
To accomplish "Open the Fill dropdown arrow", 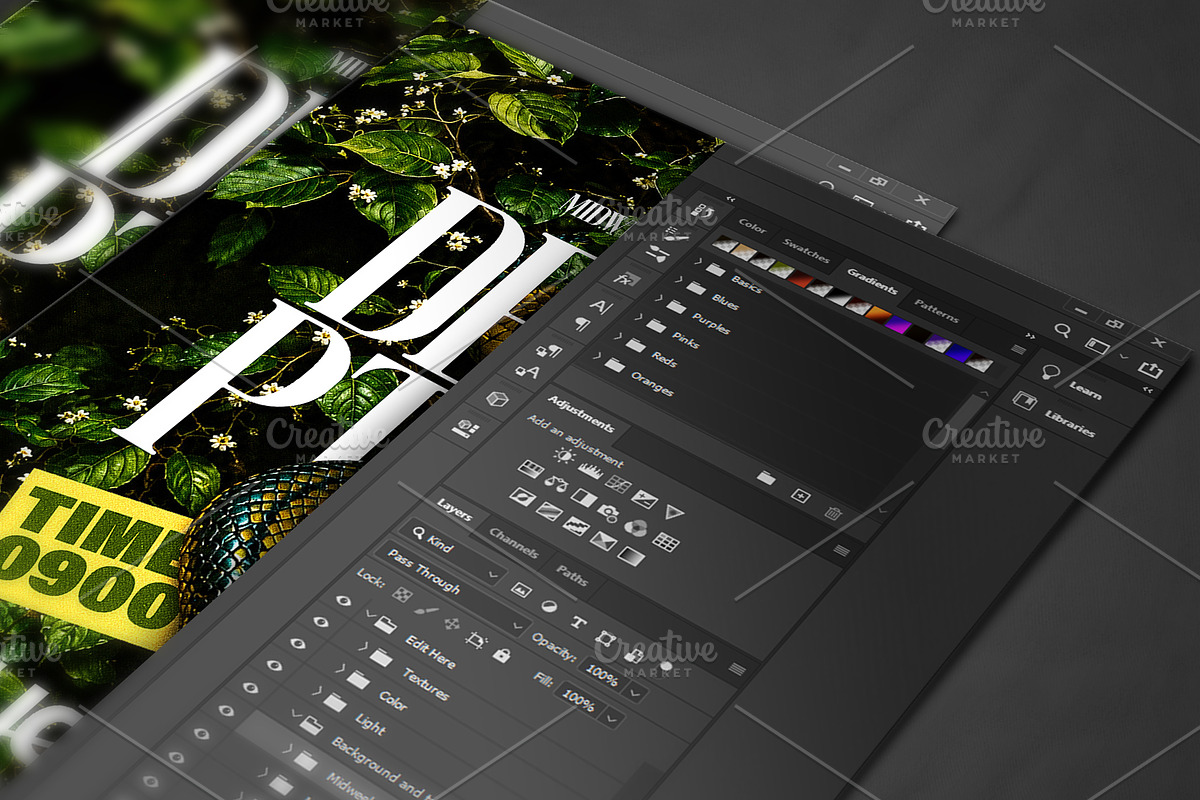I will pyautogui.click(x=613, y=719).
